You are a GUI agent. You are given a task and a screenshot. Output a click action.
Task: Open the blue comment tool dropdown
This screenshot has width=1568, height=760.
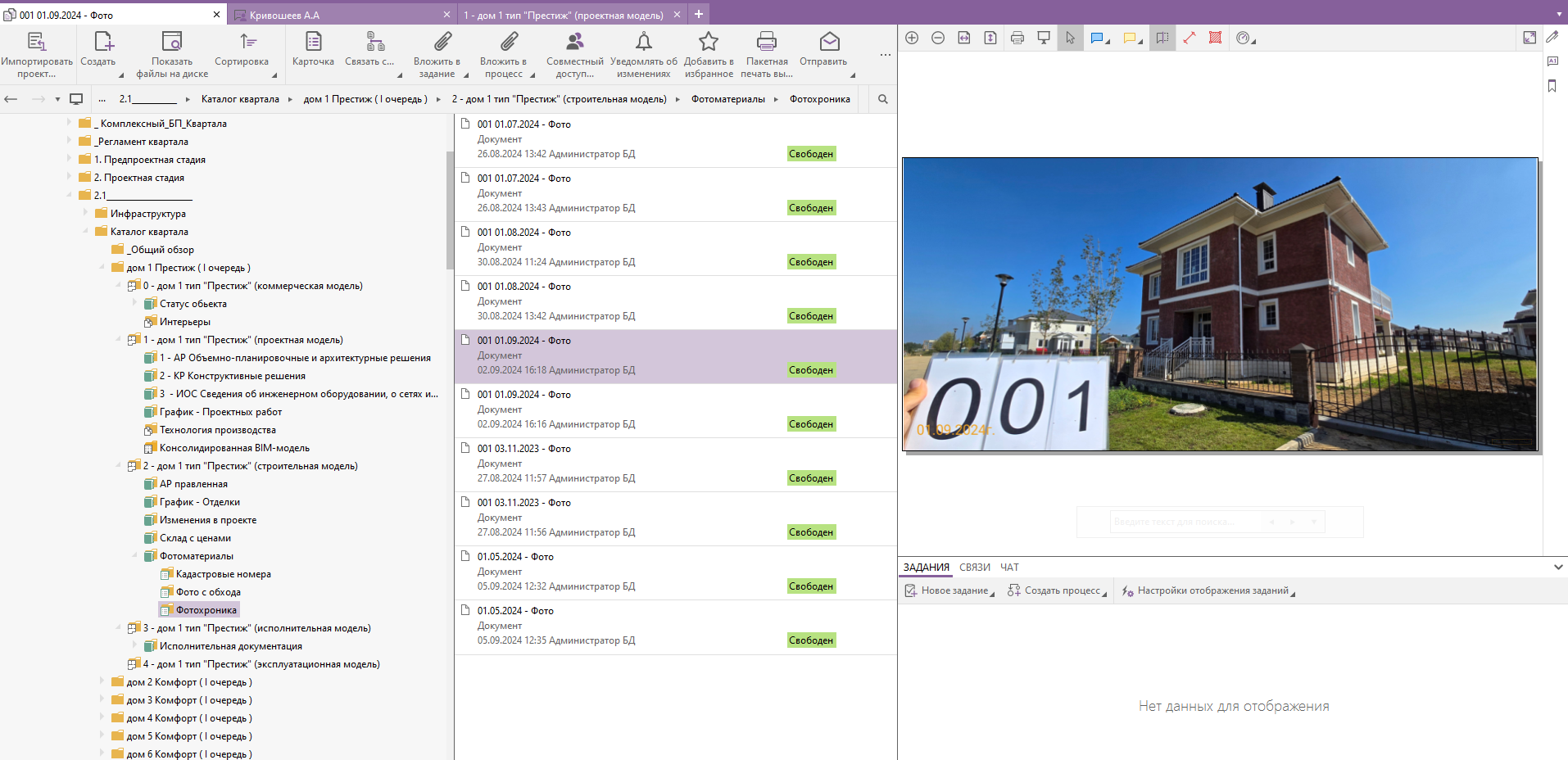click(1108, 40)
